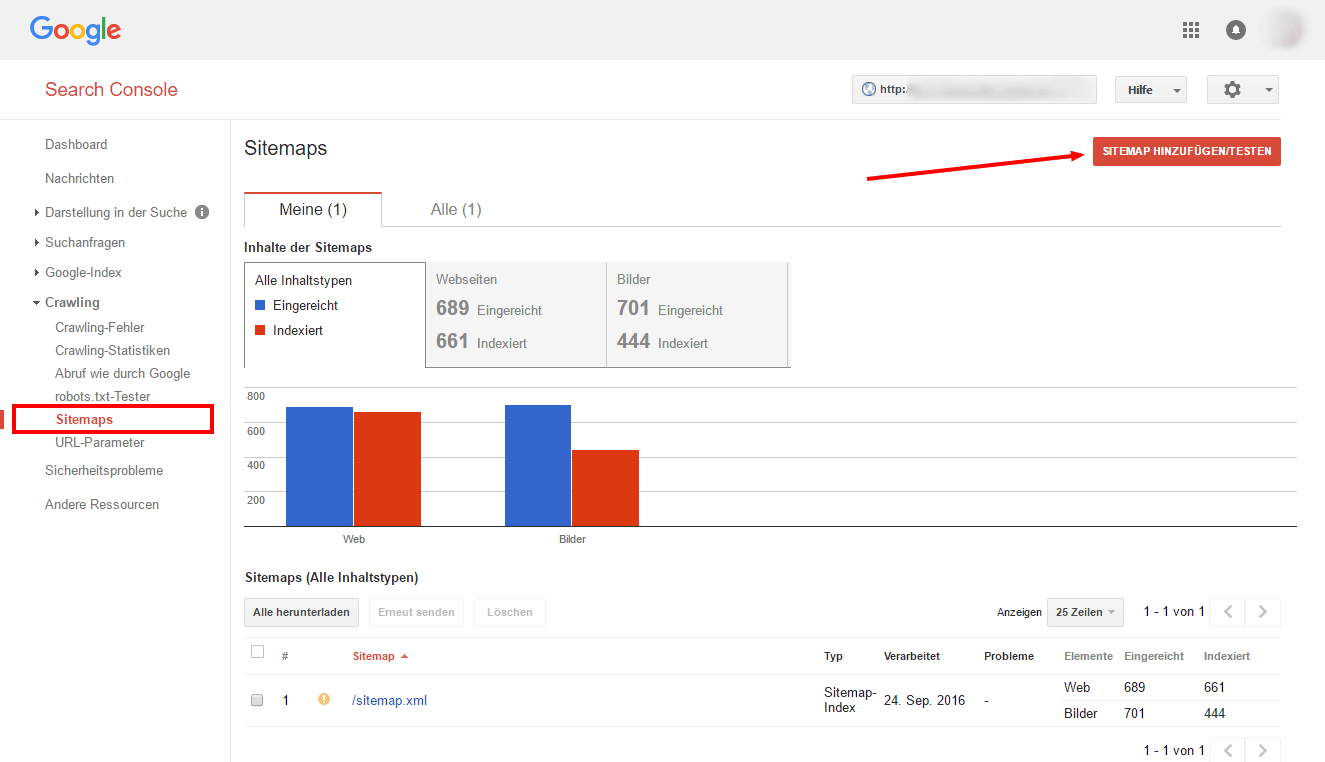The image size is (1325, 762).
Task: Click Sitemap-Index type cell
Action: pyautogui.click(x=850, y=699)
